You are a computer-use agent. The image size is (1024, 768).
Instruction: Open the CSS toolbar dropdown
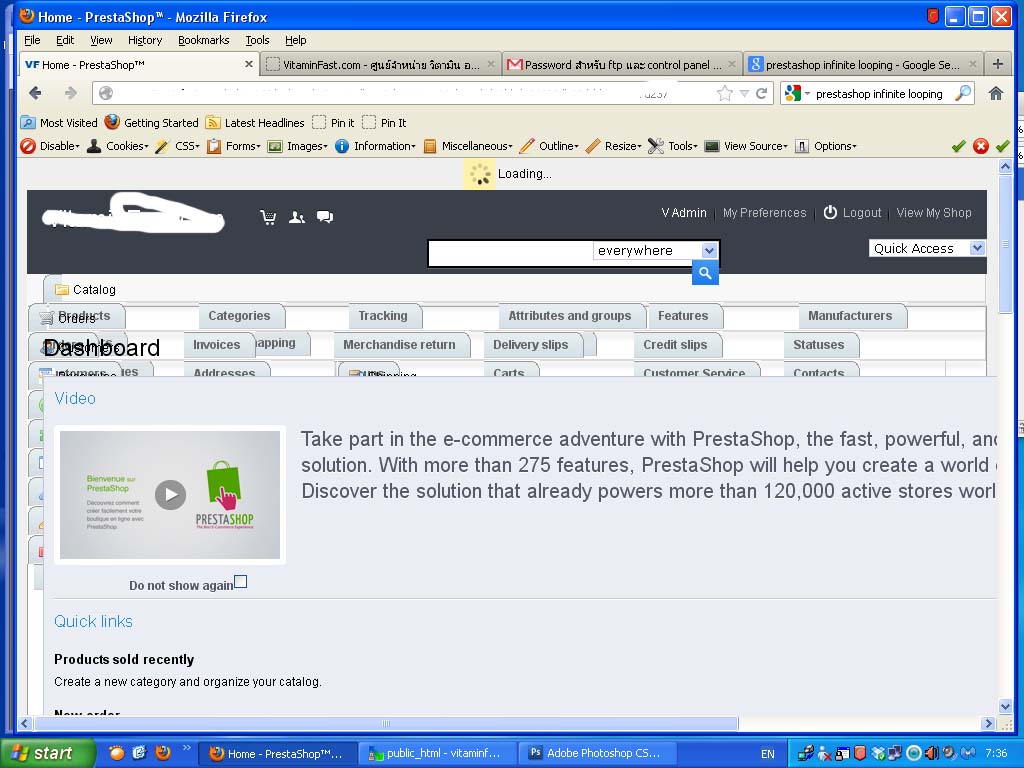coord(178,146)
